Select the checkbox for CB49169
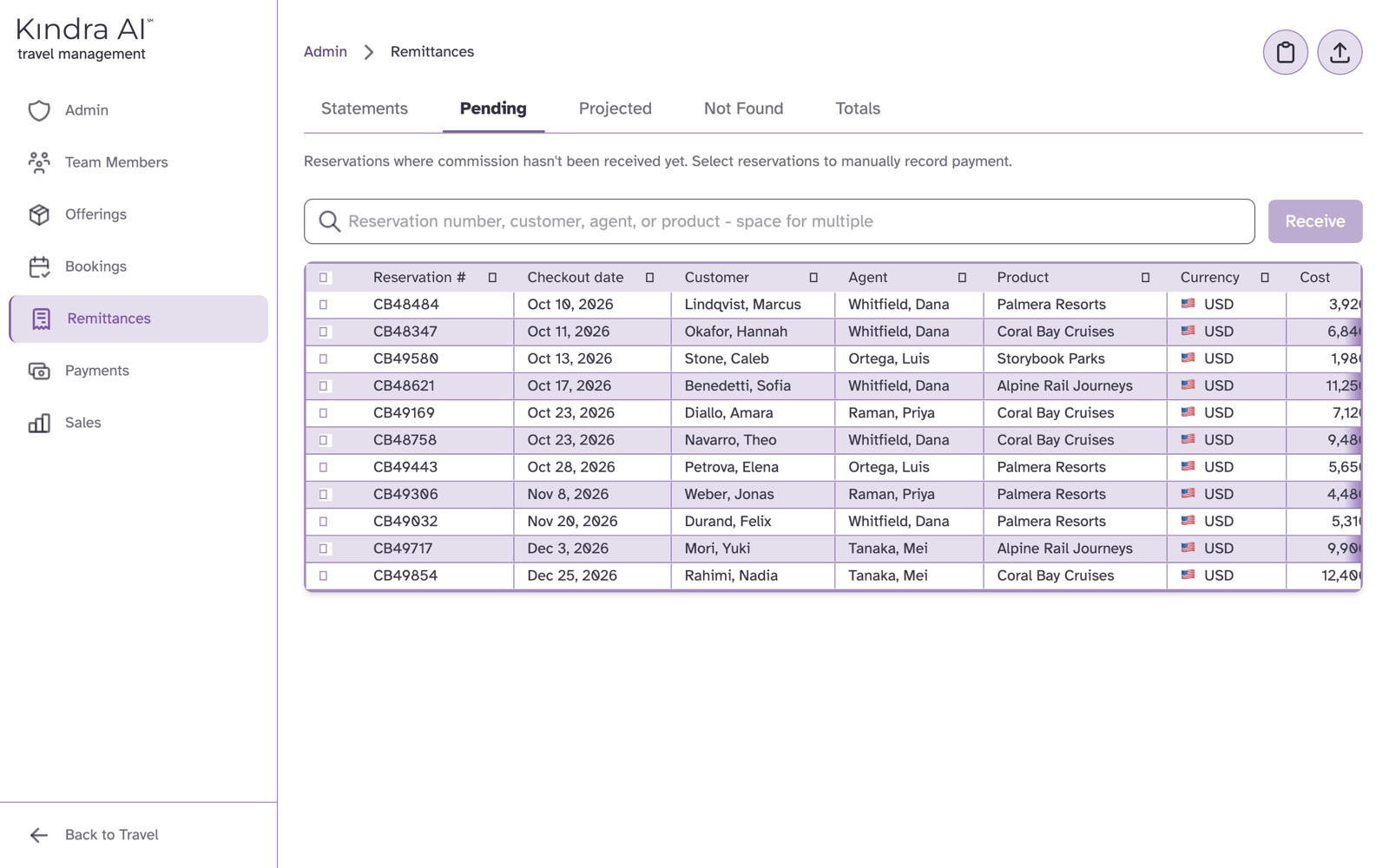The width and height of the screenshot is (1389, 868). coord(324,413)
